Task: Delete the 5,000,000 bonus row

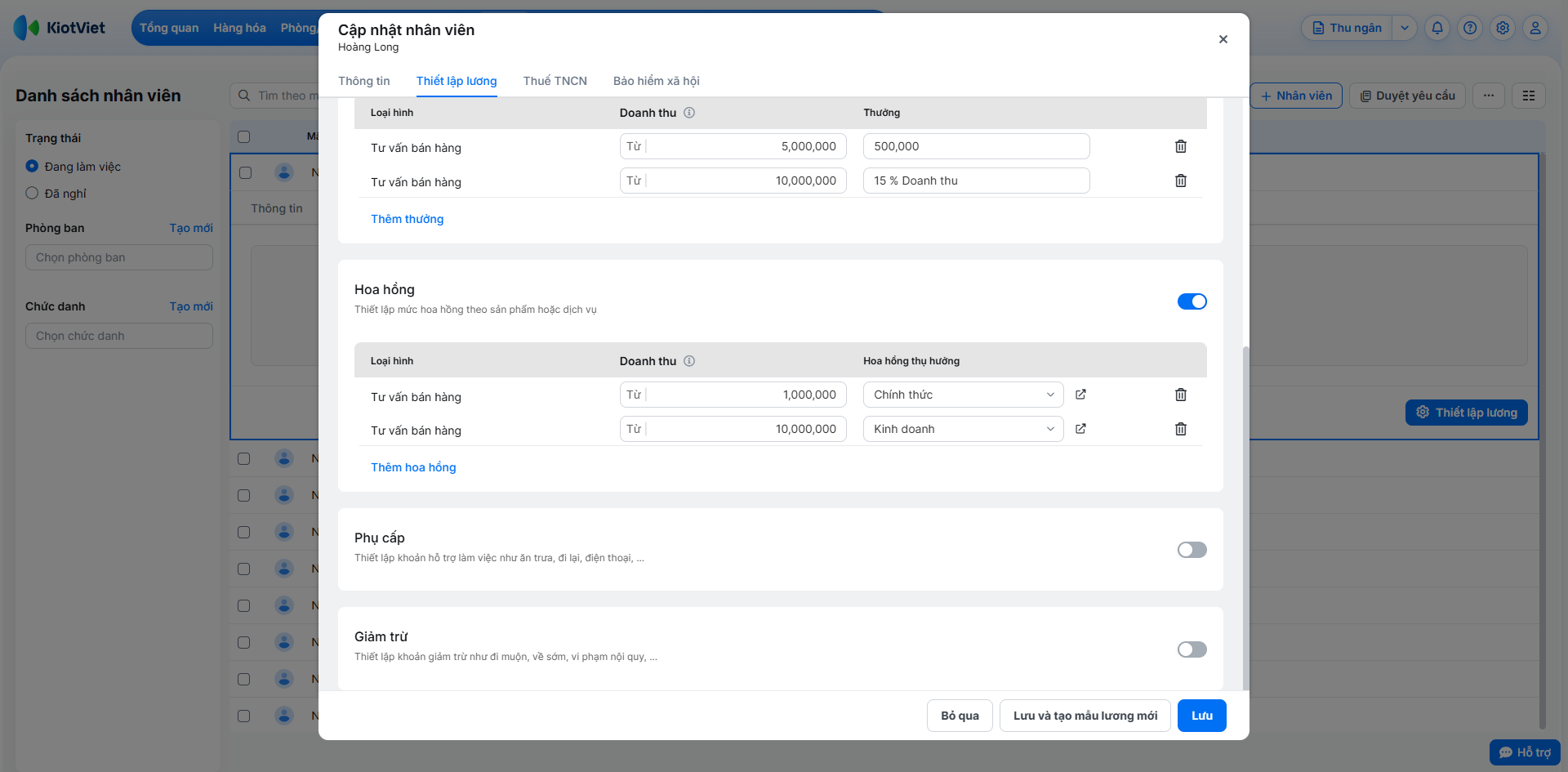Action: tap(1181, 146)
